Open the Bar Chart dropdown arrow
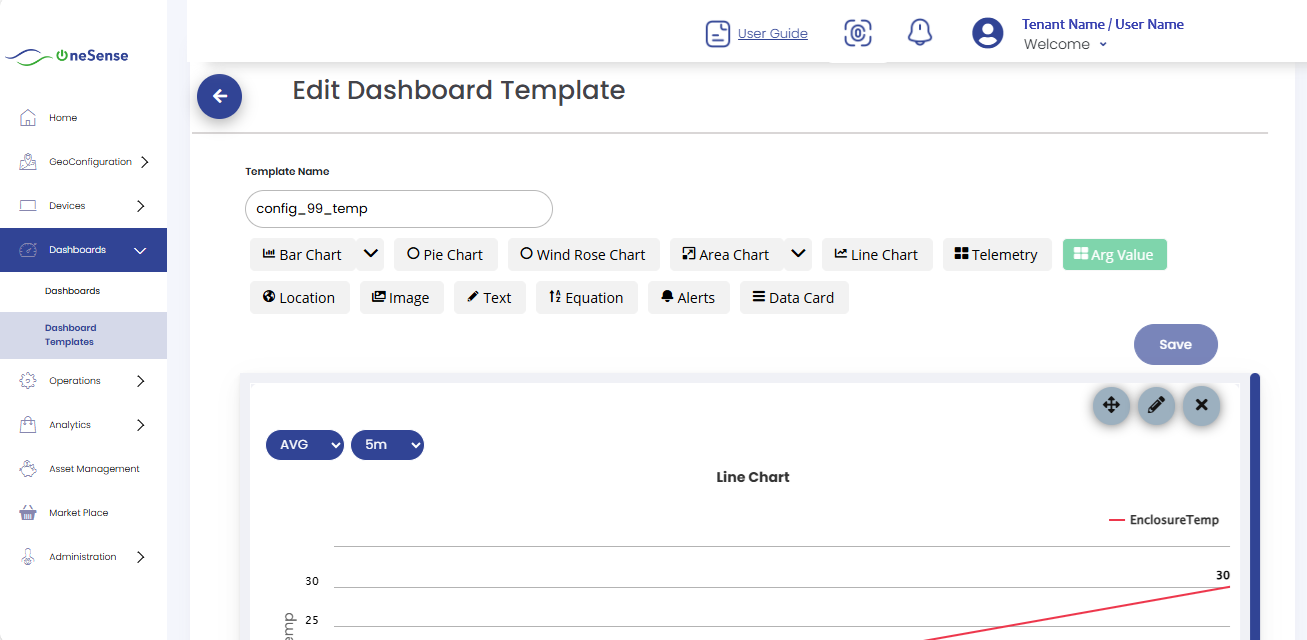Viewport: 1307px width, 640px height. 371,255
